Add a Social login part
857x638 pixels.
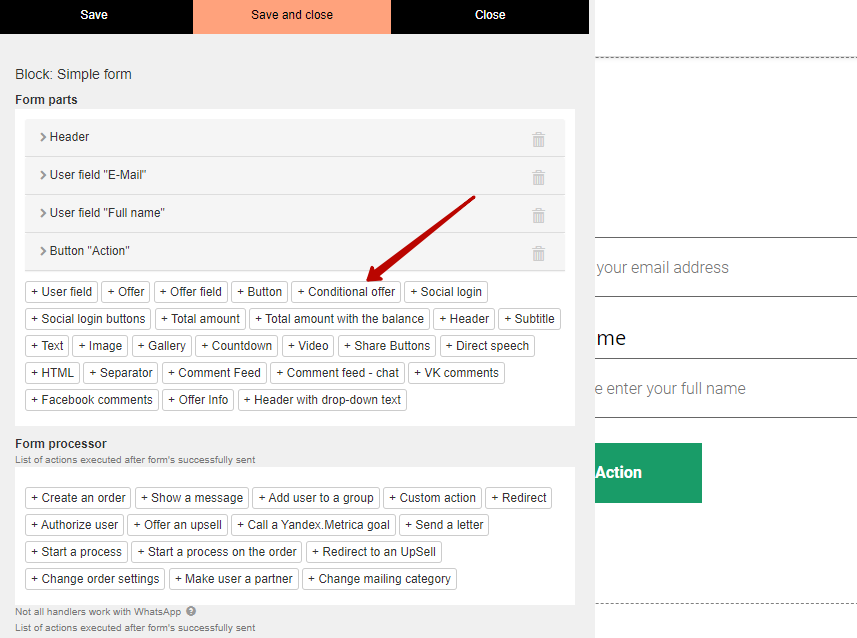coord(446,292)
